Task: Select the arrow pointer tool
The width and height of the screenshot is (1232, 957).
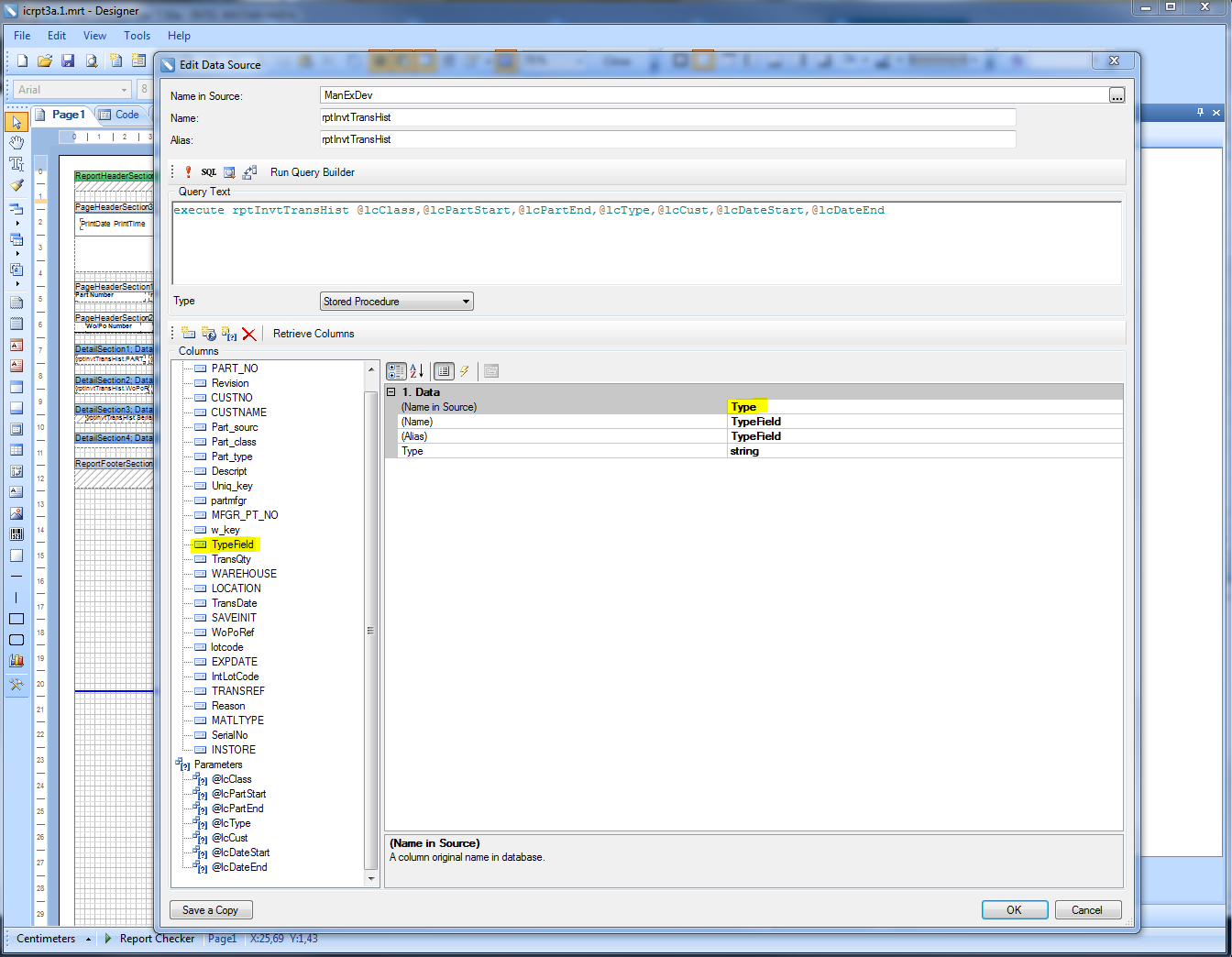Action: [x=16, y=122]
